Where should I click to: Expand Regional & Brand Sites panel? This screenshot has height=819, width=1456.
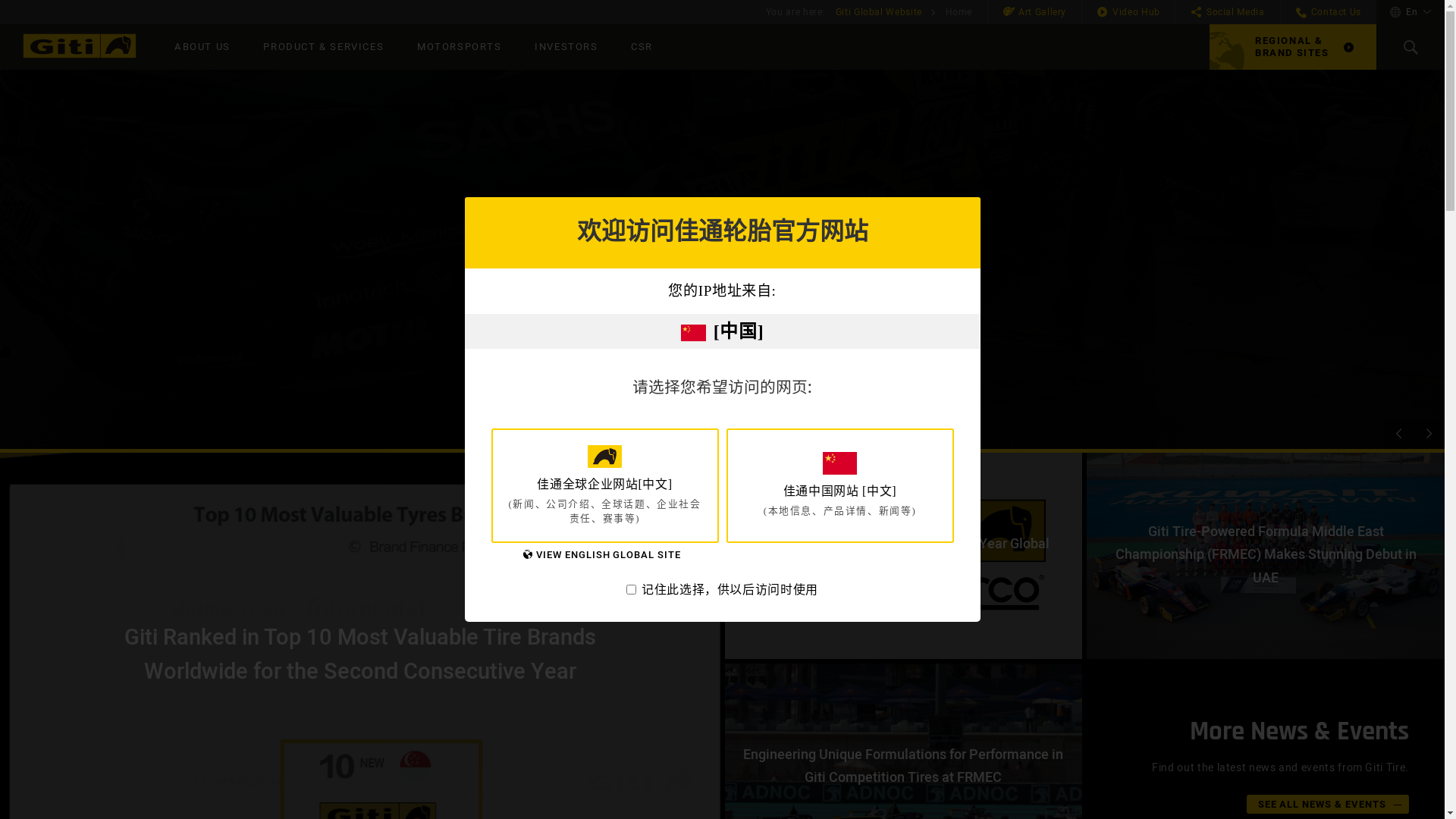pos(1293,47)
